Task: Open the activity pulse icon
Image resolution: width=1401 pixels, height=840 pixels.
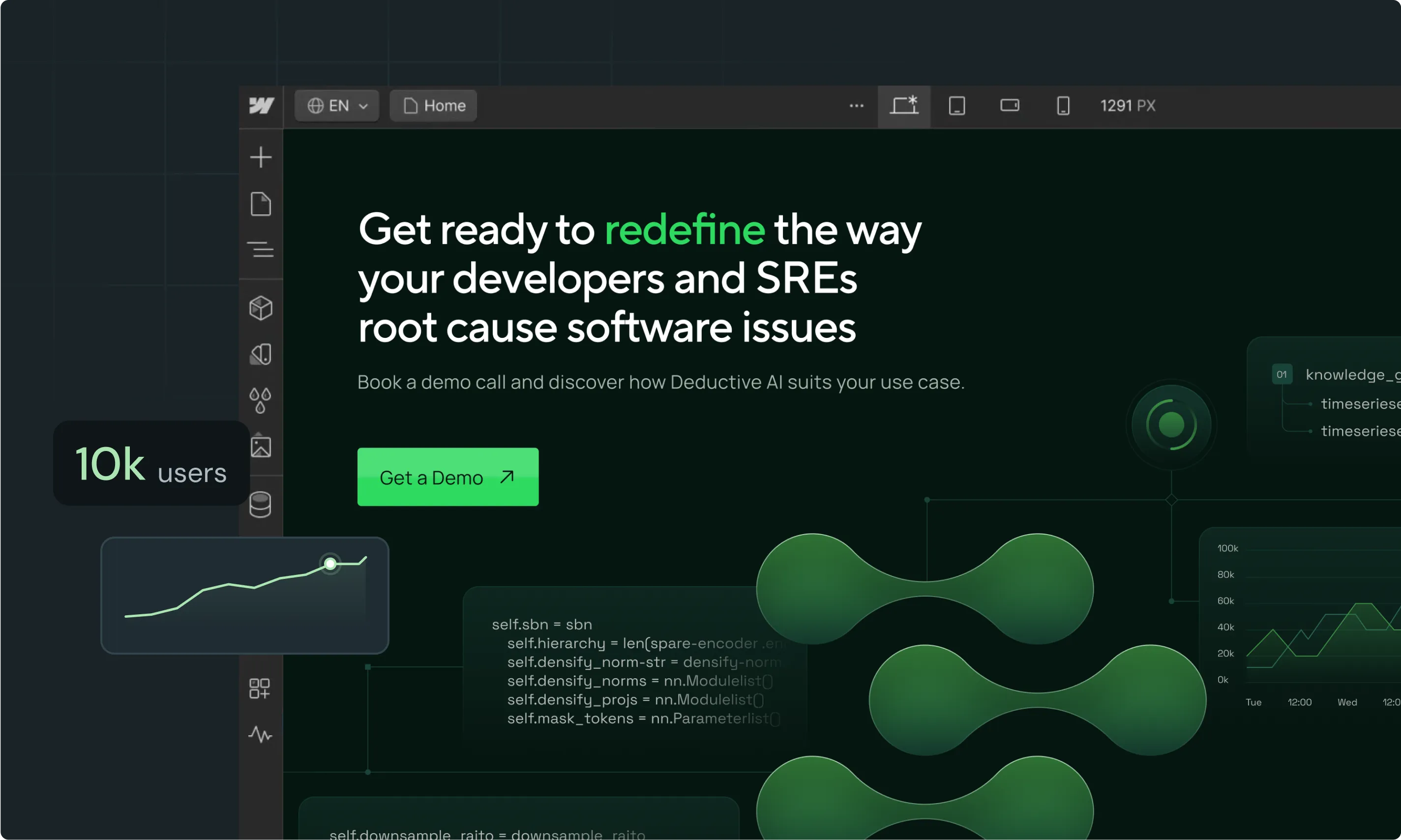Action: [x=260, y=735]
